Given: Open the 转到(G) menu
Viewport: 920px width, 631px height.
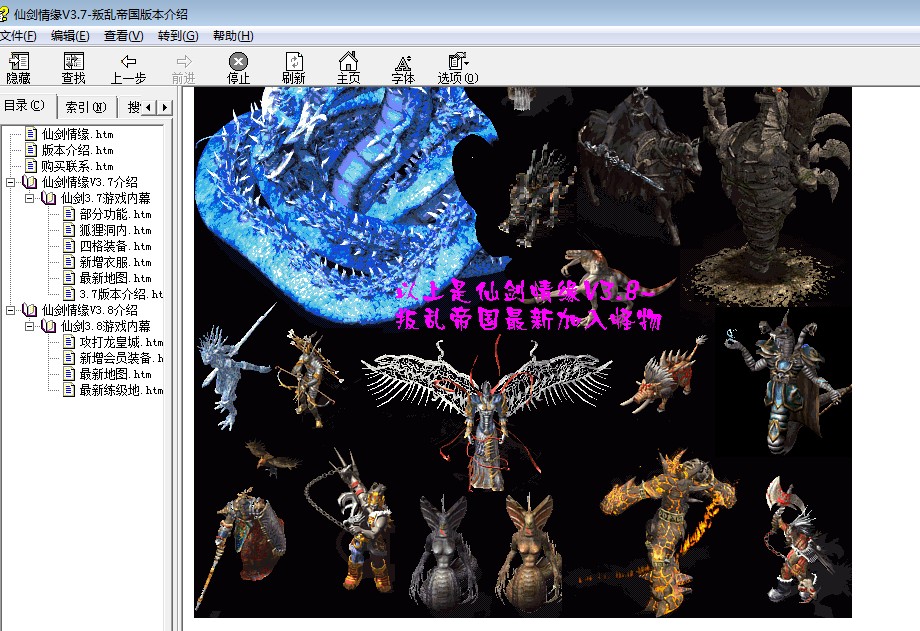Looking at the screenshot, I should (x=178, y=36).
